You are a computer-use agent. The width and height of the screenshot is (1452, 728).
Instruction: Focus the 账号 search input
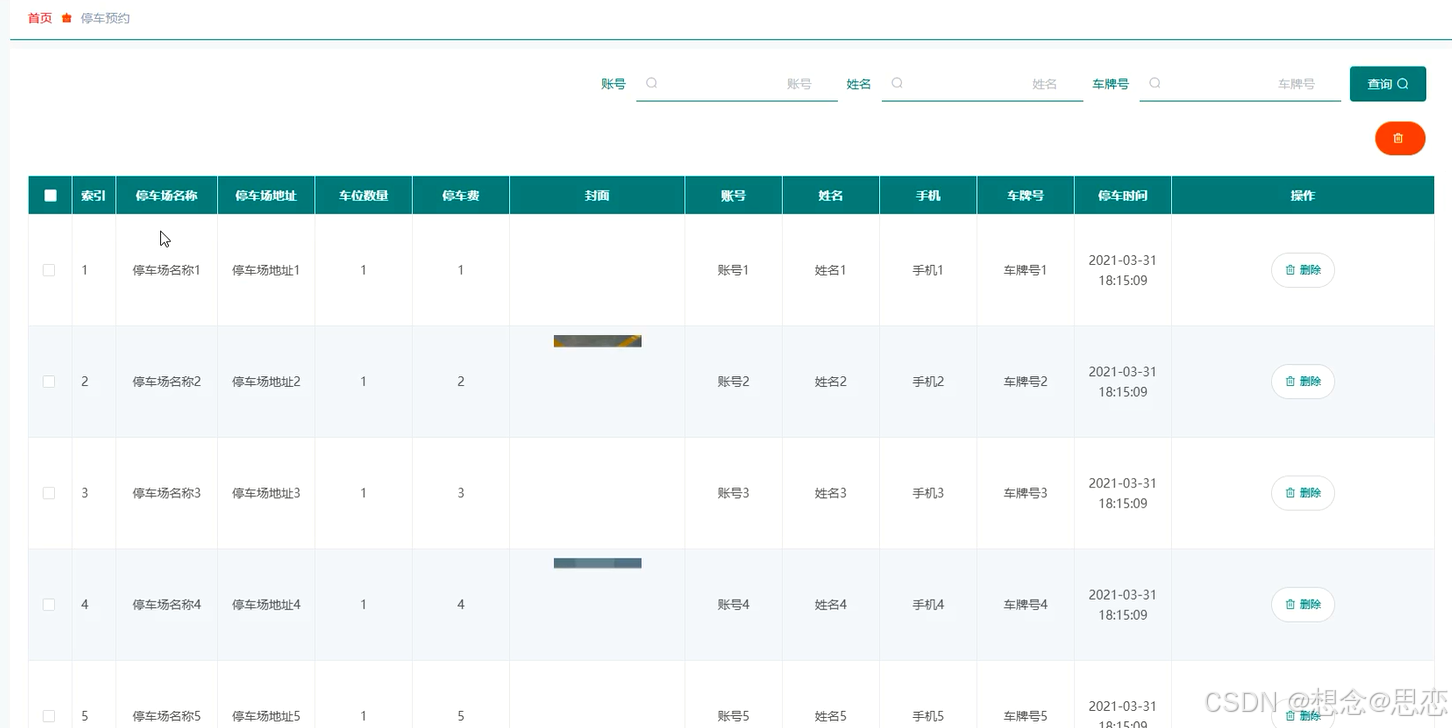(737, 84)
